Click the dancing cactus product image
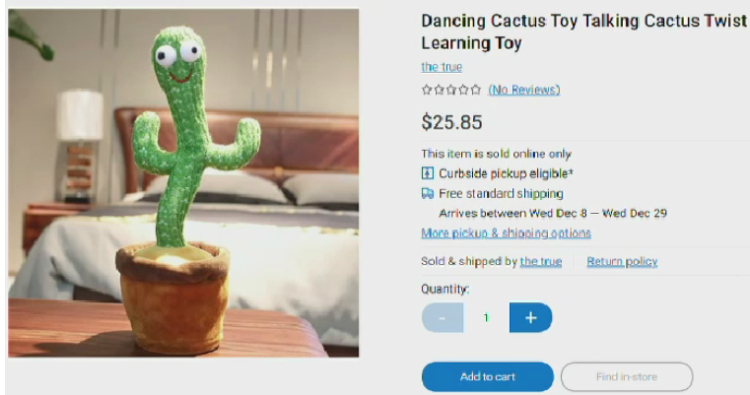This screenshot has height=395, width=750. pos(183,183)
